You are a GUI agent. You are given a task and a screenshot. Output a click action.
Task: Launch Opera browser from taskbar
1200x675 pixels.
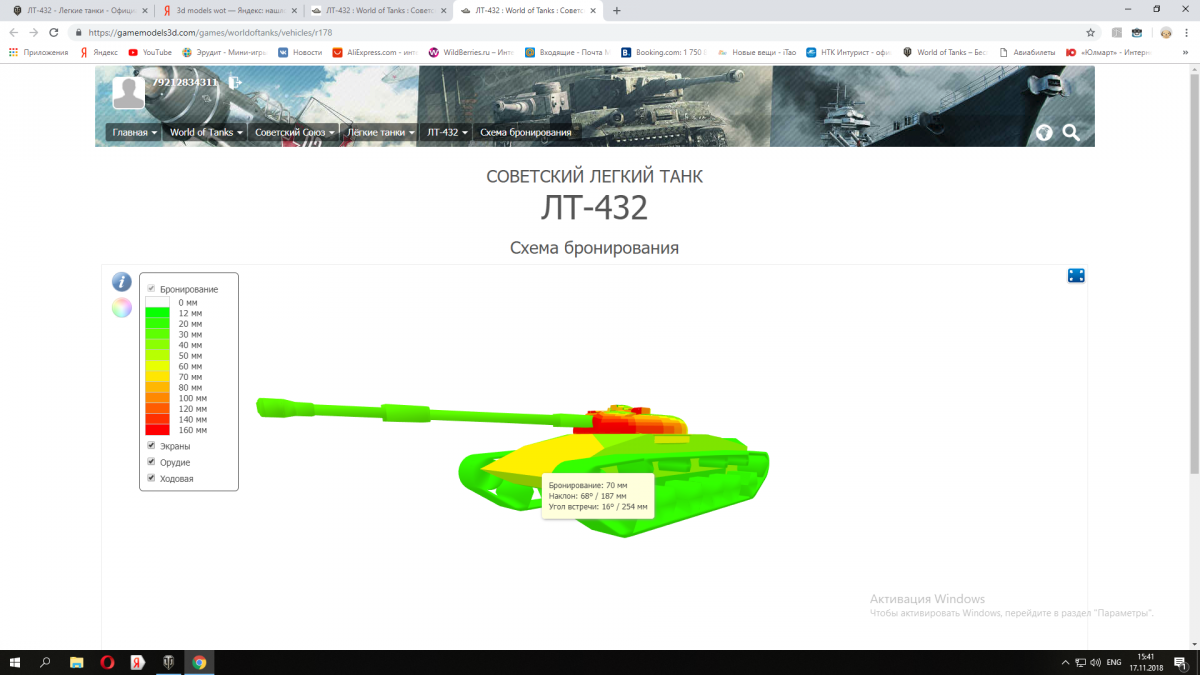click(107, 662)
